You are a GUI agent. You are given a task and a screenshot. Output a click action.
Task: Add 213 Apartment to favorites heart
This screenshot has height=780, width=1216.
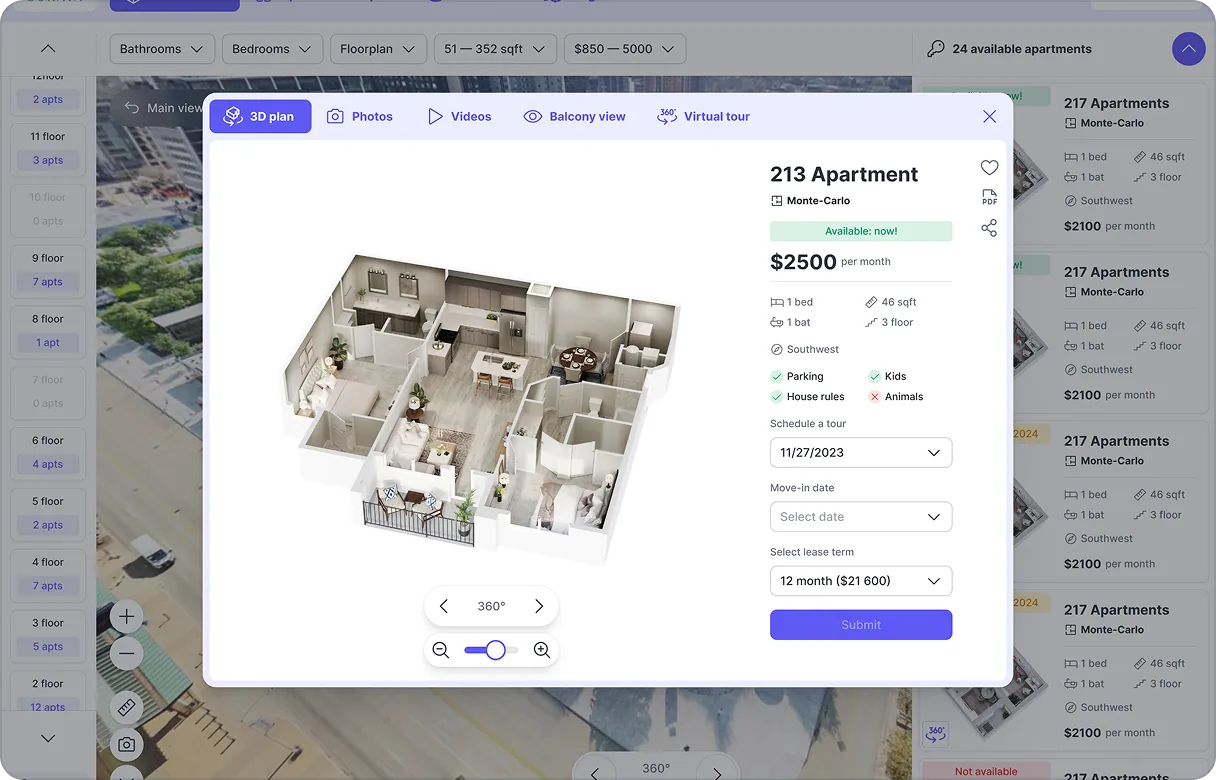coord(989,168)
